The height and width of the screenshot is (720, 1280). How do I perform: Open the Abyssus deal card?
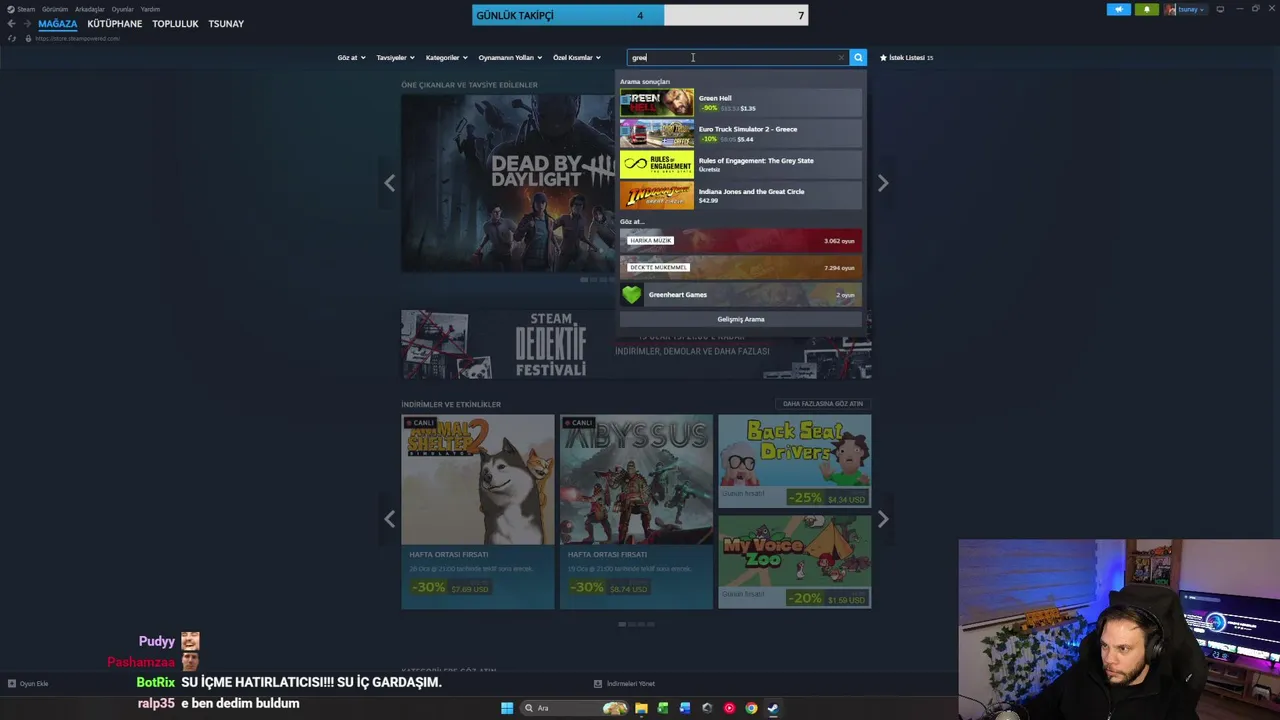click(x=636, y=512)
